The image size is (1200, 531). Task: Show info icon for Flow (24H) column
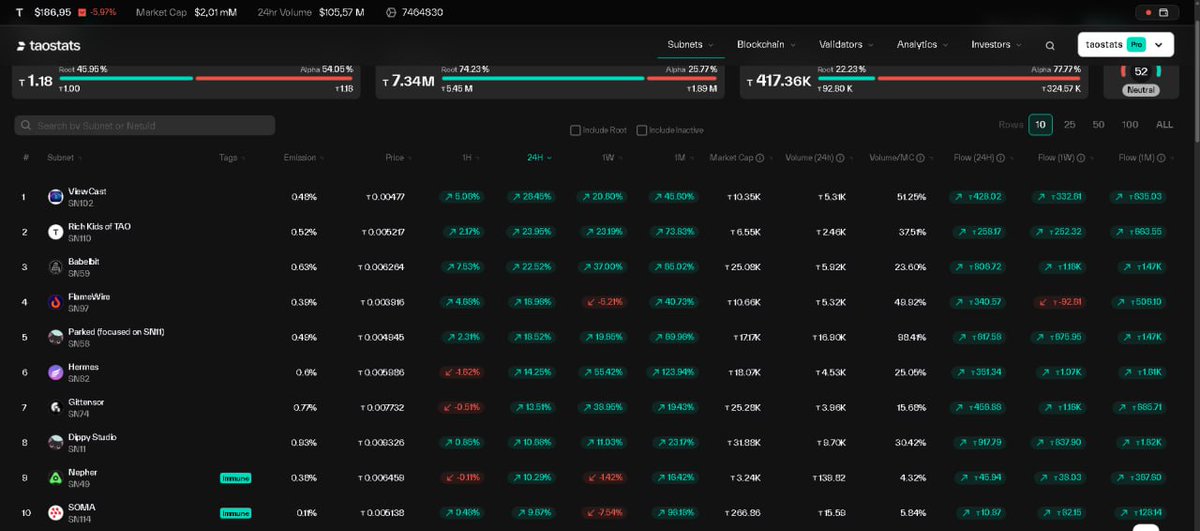[1003, 158]
